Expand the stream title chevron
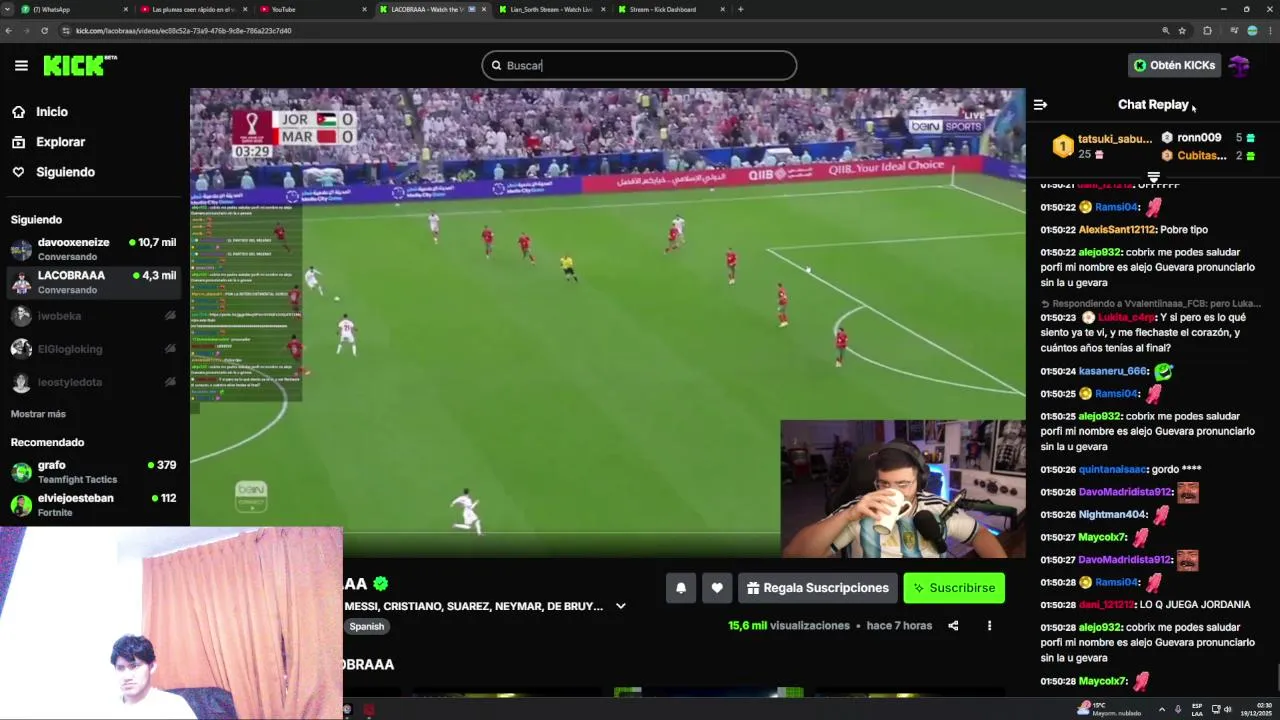Screen dimensions: 1280x720 pyautogui.click(x=620, y=606)
